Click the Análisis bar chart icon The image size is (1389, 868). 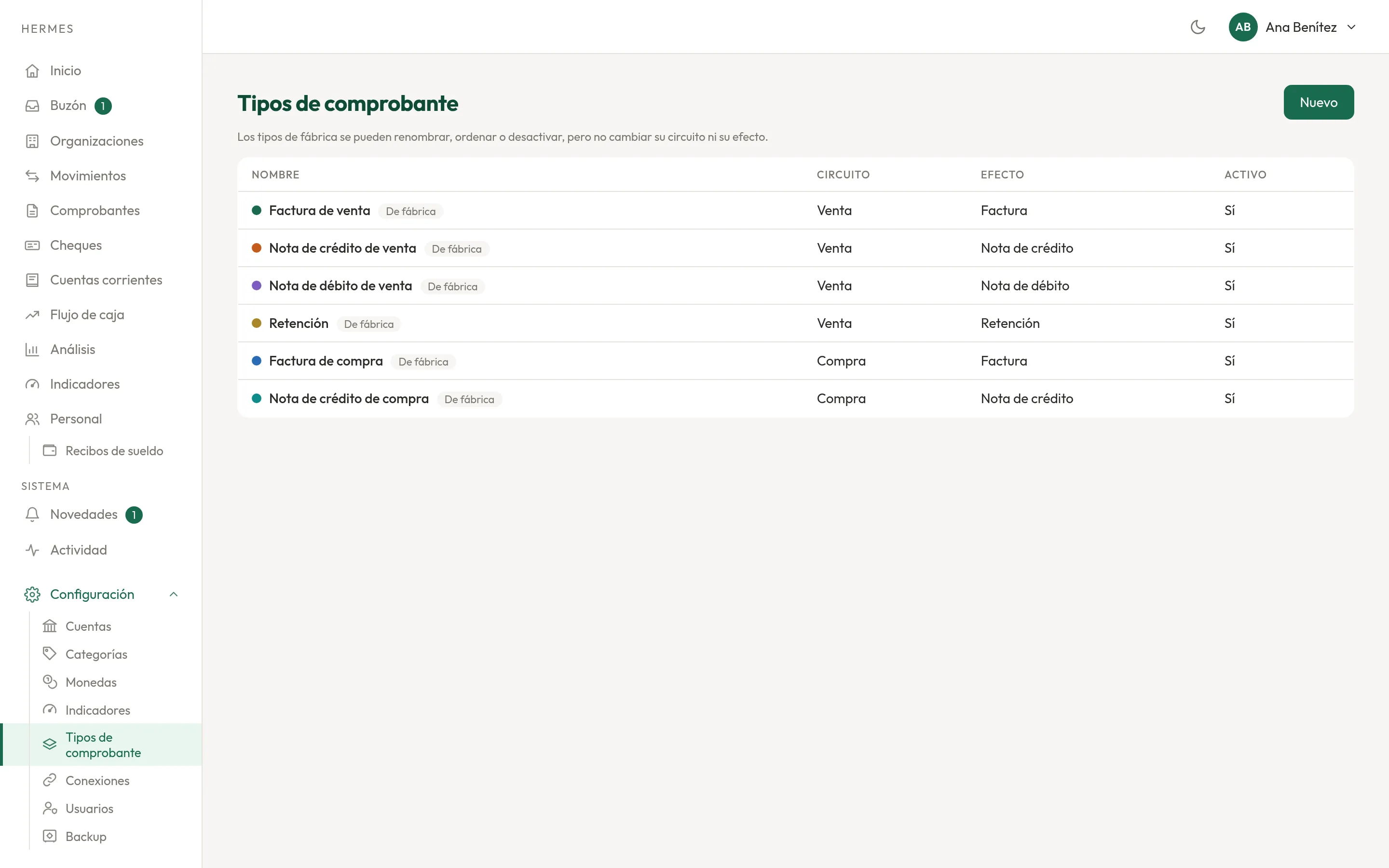pos(32,350)
